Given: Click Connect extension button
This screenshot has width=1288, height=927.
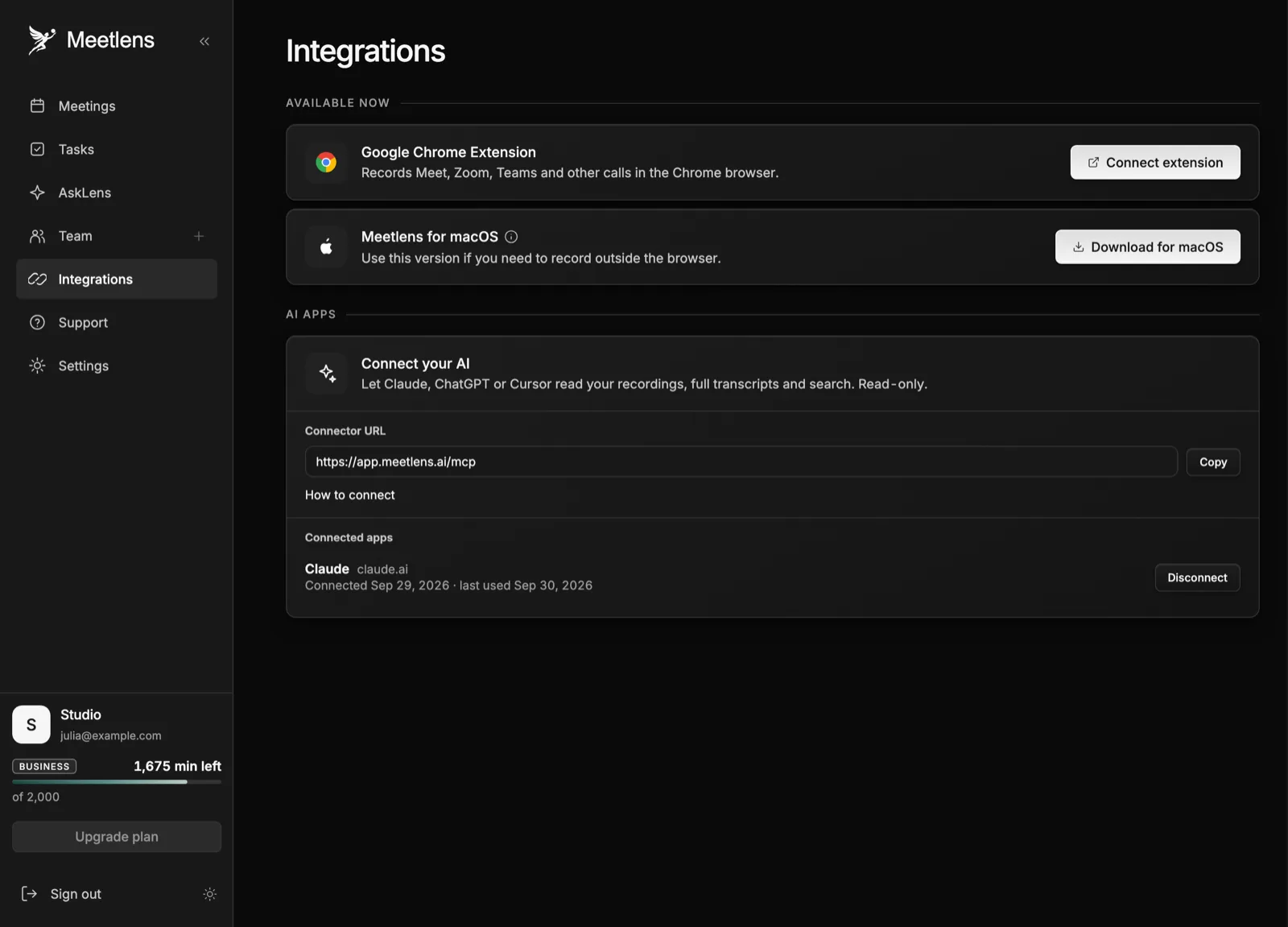Looking at the screenshot, I should 1155,163.
